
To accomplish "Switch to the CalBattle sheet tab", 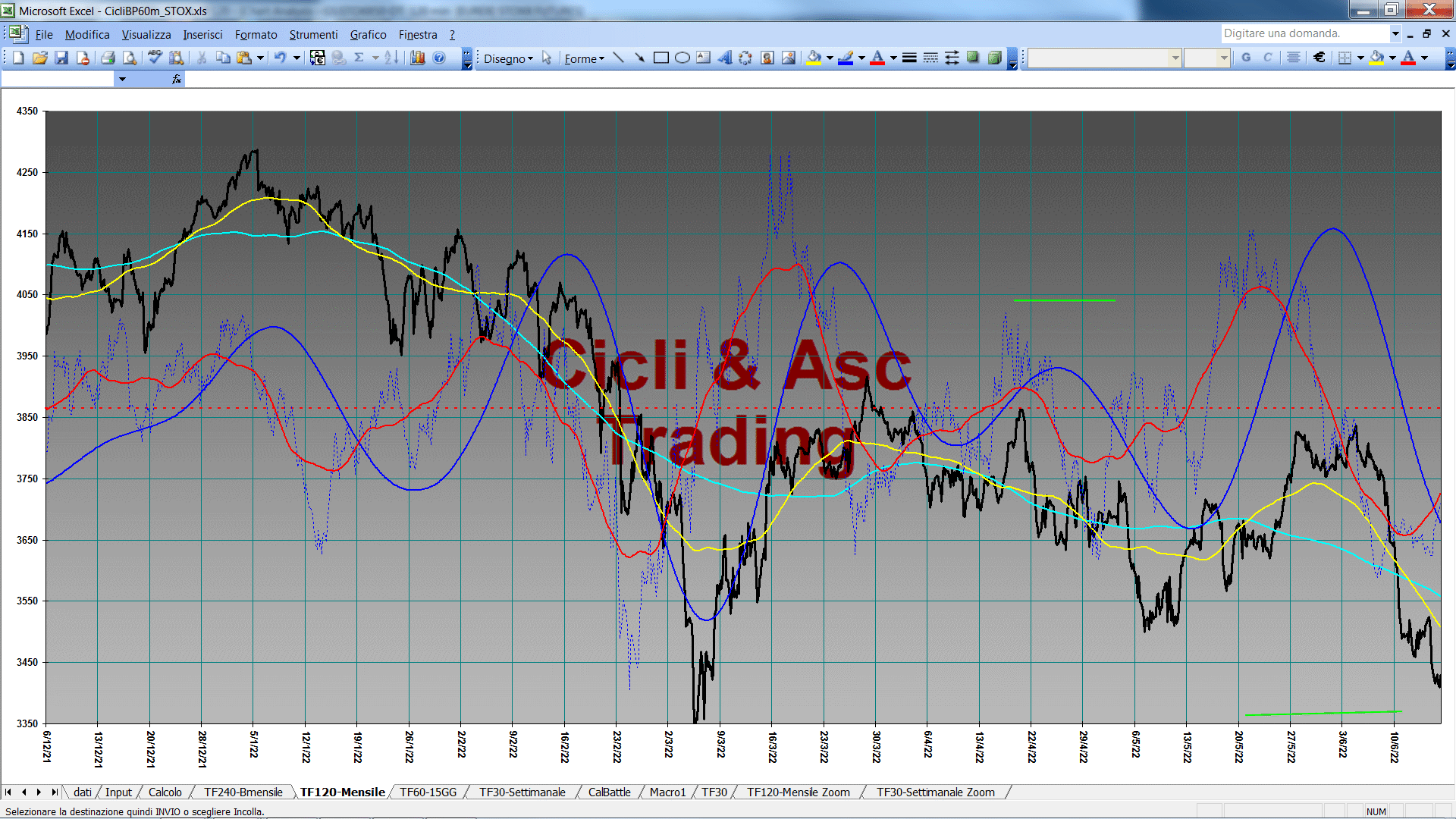I will tap(609, 792).
